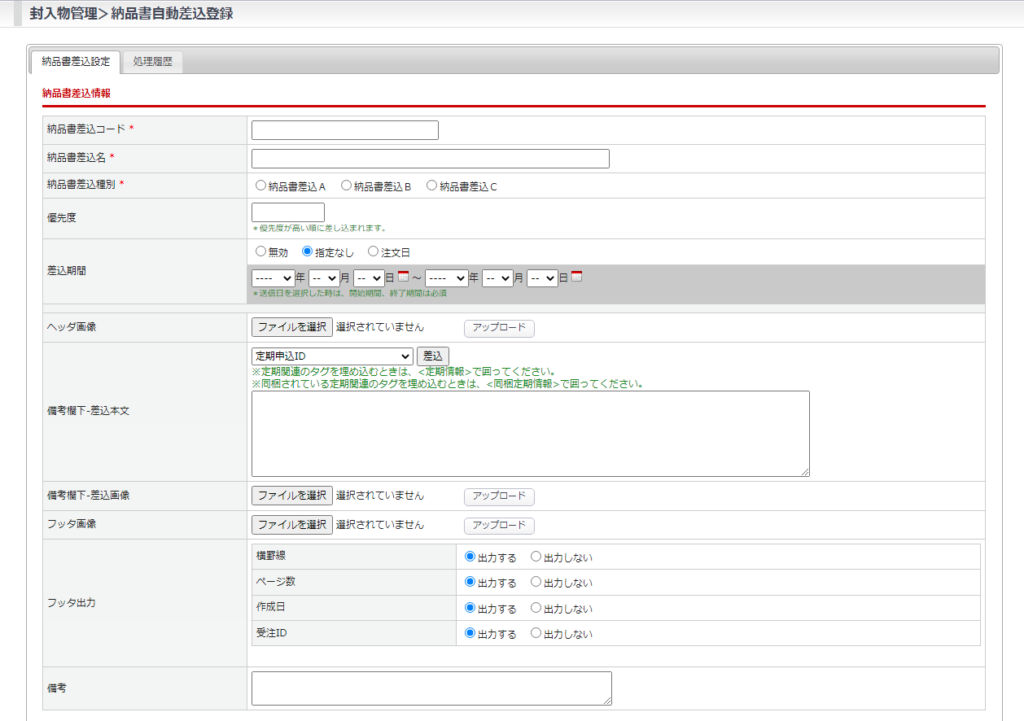Screen dimensions: 1024x721
Task: Choose 無効 for 差込期間
Action: [261, 252]
